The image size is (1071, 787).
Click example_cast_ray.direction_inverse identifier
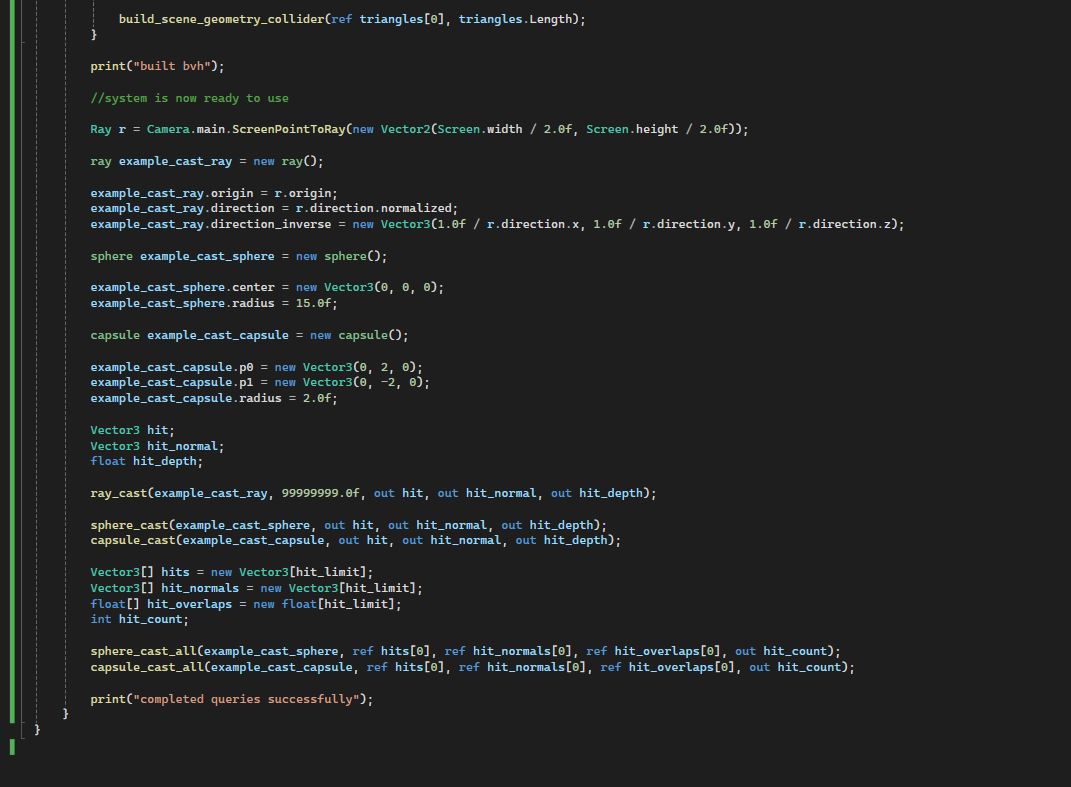(210, 224)
